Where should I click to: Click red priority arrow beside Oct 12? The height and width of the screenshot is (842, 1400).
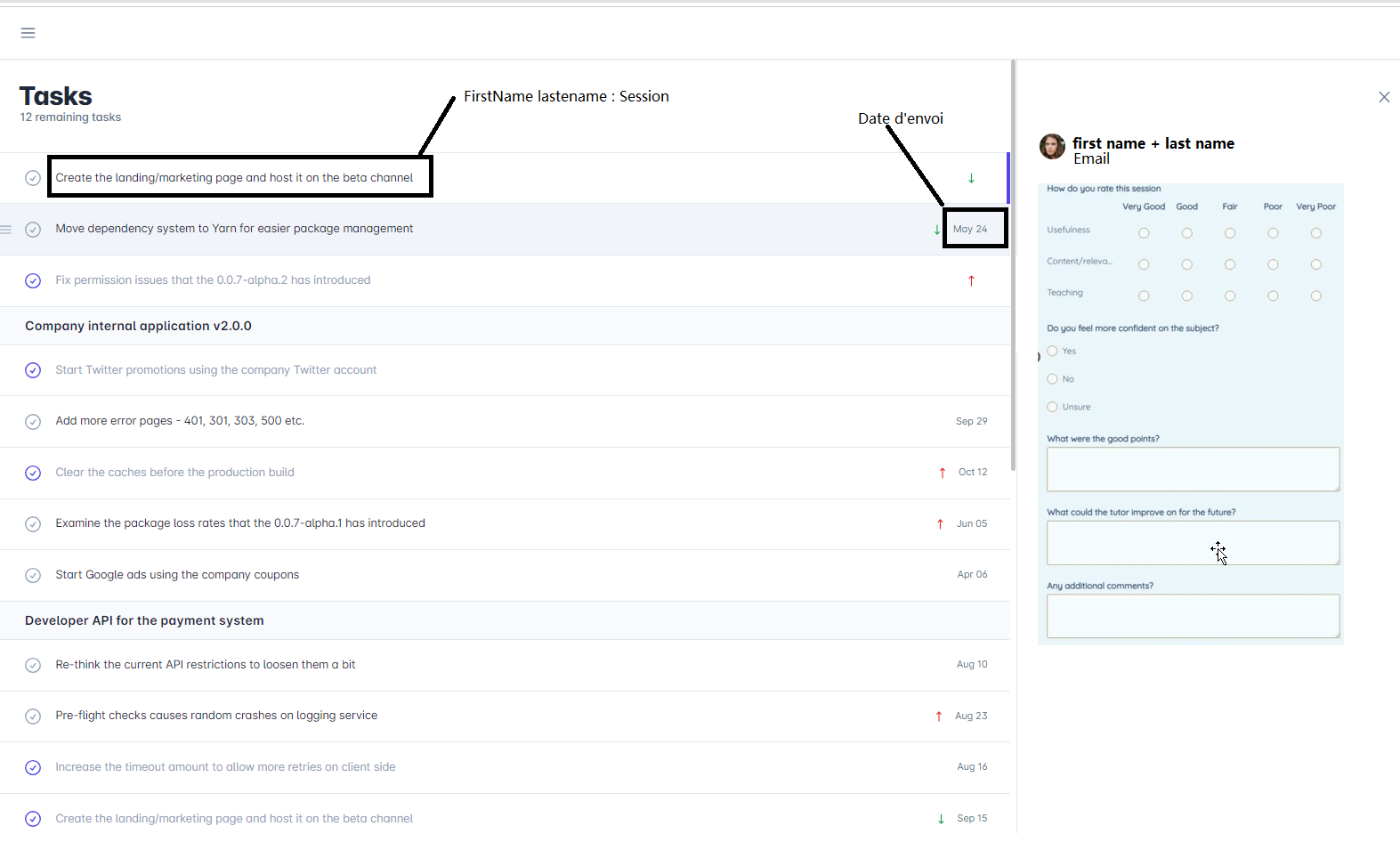942,473
